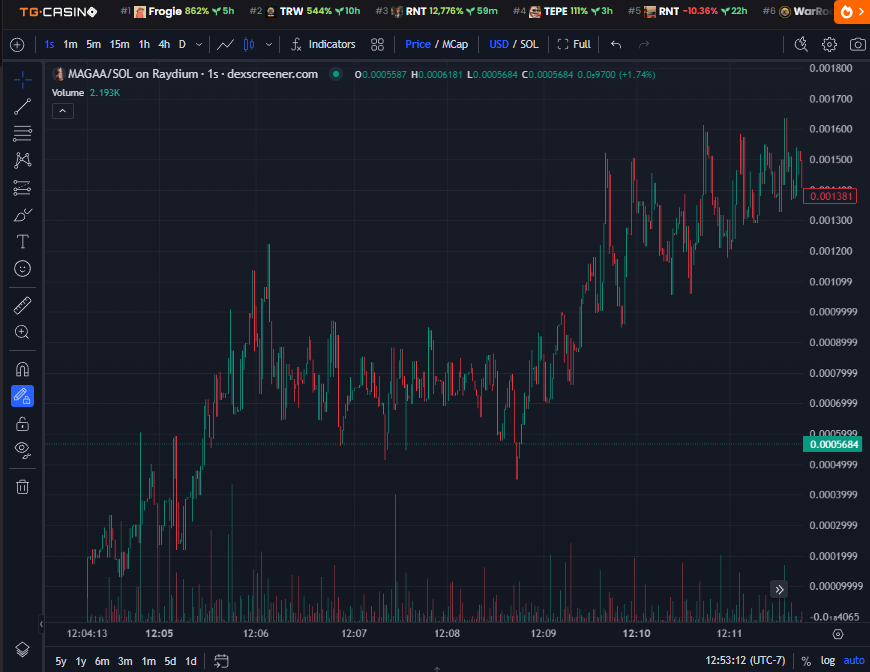Expand the candle style dropdown arrow
Image resolution: width=870 pixels, height=672 pixels.
click(268, 44)
